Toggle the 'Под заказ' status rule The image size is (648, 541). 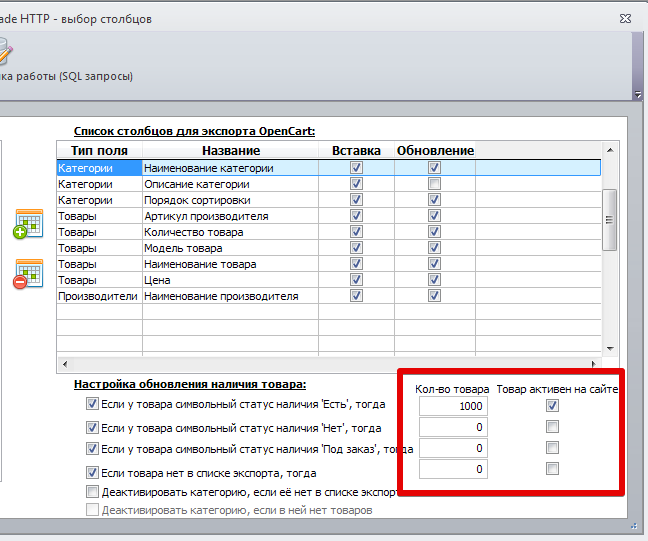pos(92,448)
